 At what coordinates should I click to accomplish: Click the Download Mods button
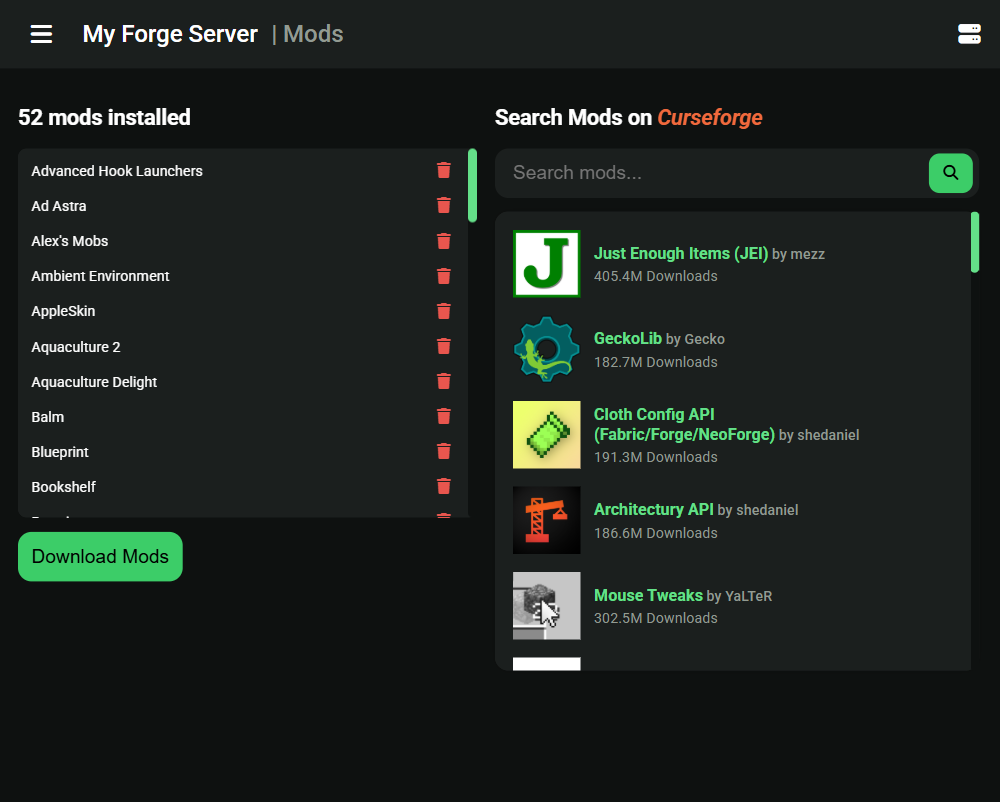pyautogui.click(x=100, y=556)
